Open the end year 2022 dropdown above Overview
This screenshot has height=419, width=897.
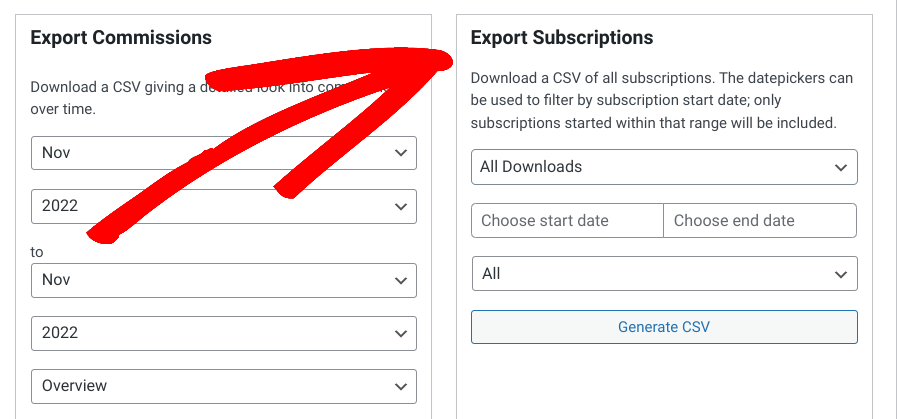tap(224, 333)
